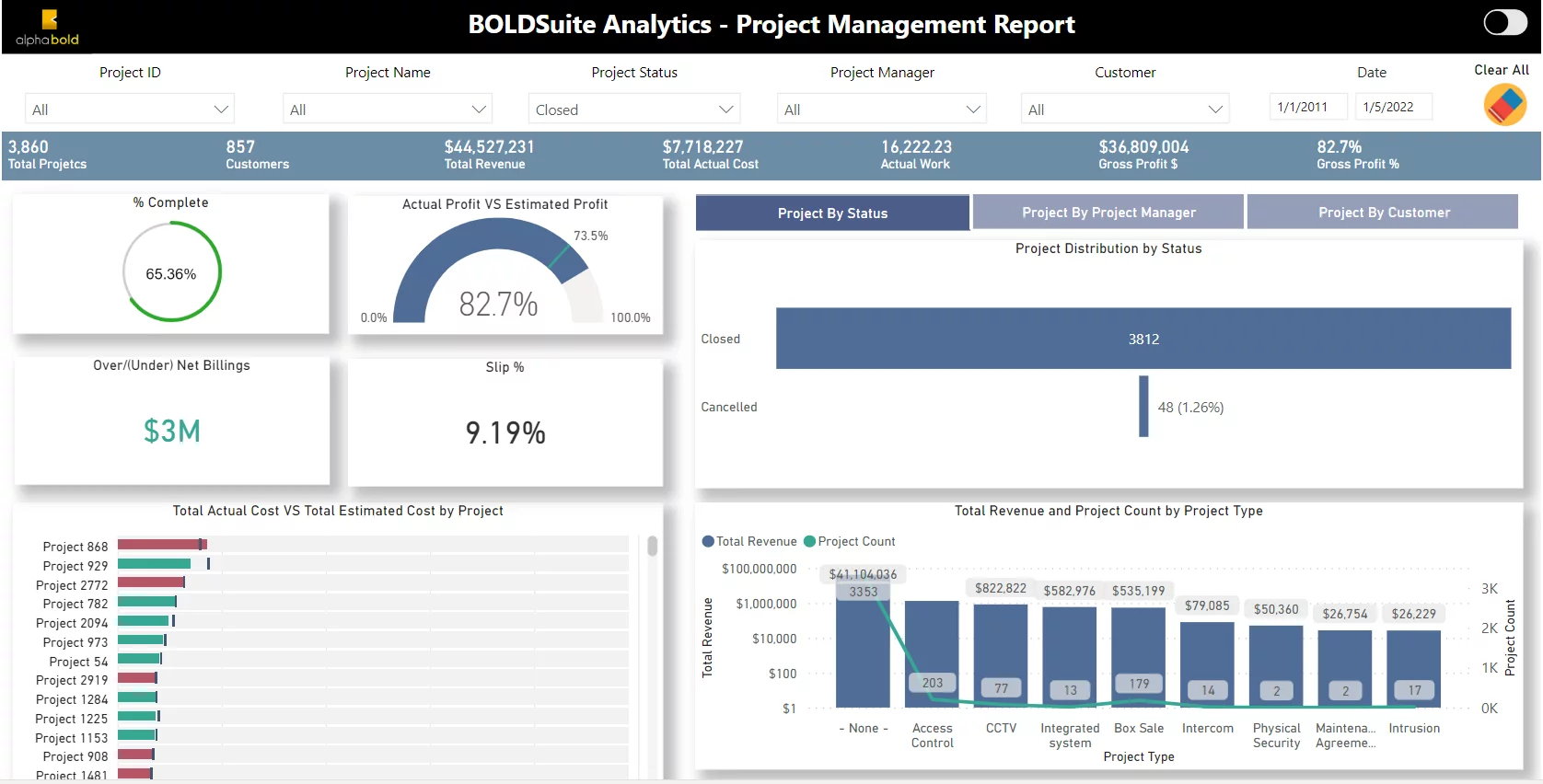Click the 857 Customers KPI
Image resolution: width=1543 pixels, height=784 pixels.
[258, 154]
